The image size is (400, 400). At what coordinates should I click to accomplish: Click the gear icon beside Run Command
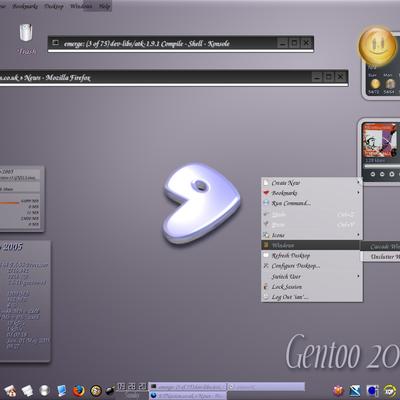(x=266, y=203)
